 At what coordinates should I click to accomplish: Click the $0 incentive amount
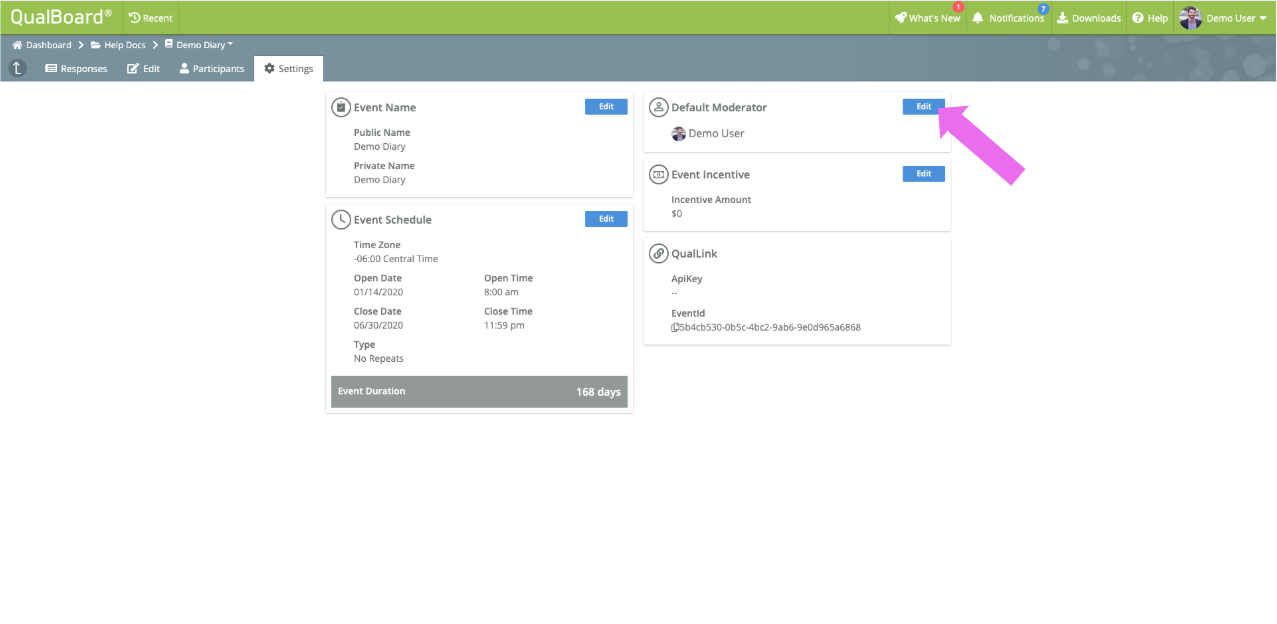click(x=677, y=214)
